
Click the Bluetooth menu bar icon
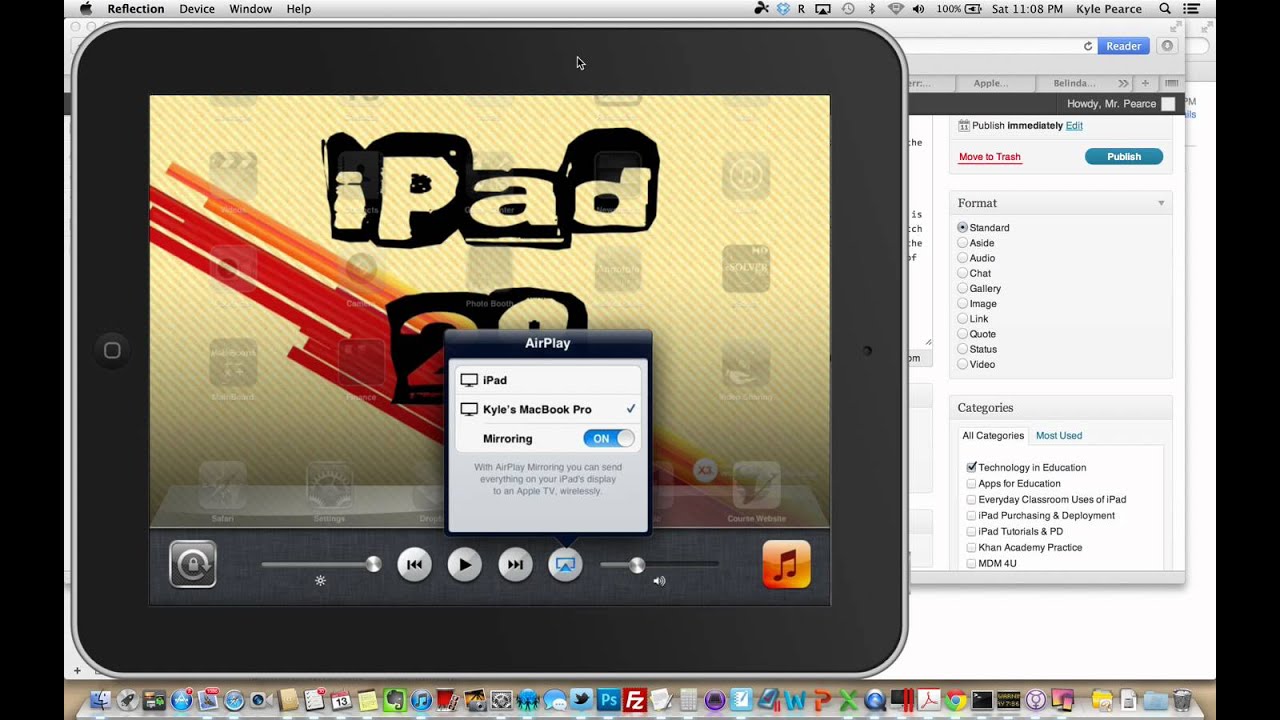tap(871, 9)
